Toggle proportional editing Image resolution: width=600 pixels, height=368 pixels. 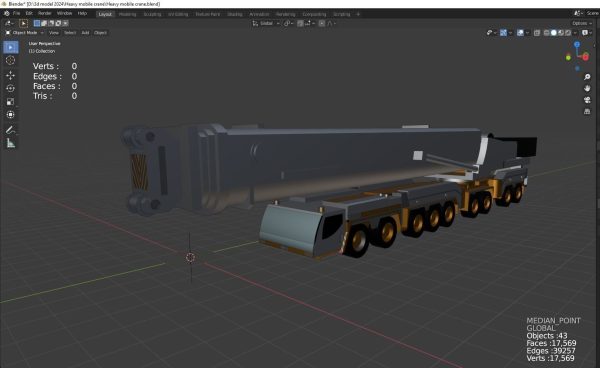pyautogui.click(x=322, y=23)
